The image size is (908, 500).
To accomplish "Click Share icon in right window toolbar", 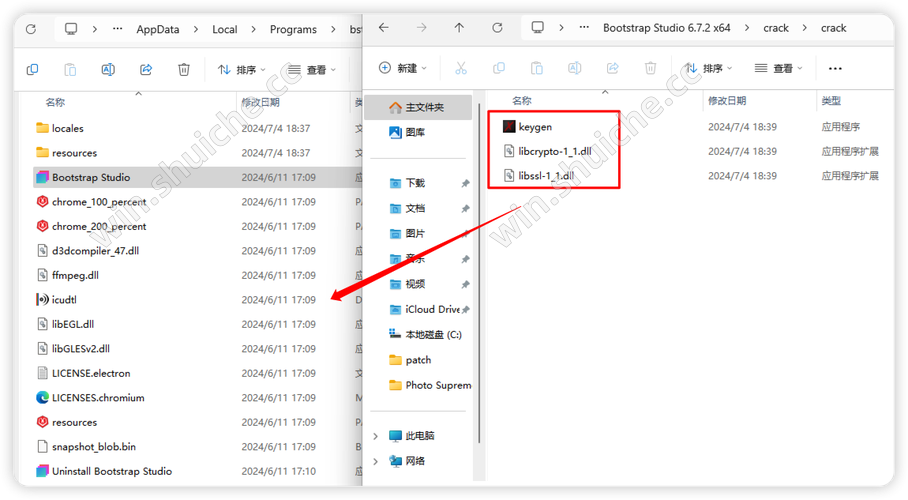I will click(x=613, y=68).
